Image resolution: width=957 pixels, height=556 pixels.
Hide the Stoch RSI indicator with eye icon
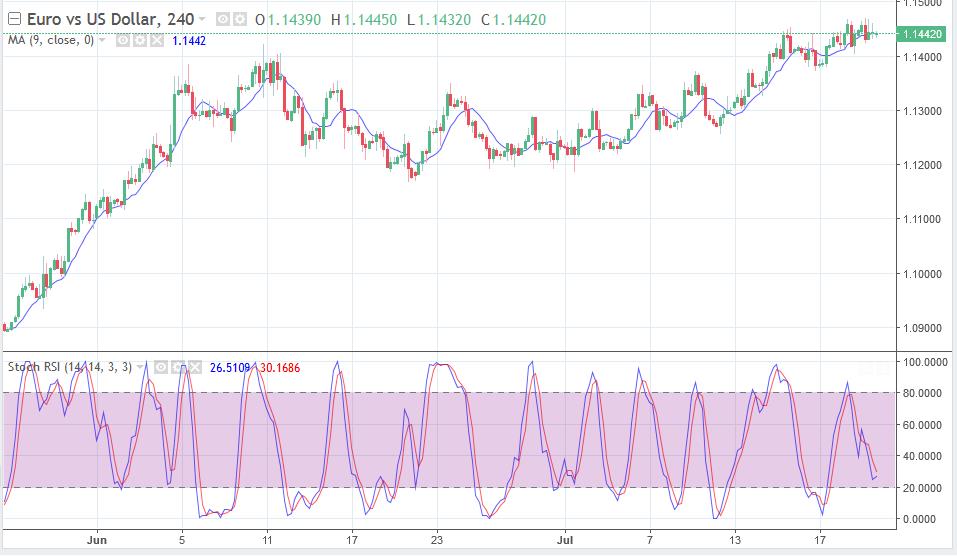[161, 367]
